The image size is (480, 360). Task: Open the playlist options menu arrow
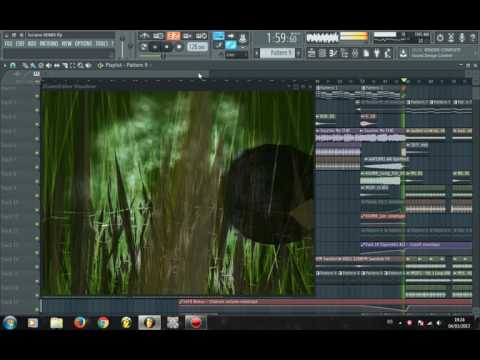pyautogui.click(x=5, y=66)
